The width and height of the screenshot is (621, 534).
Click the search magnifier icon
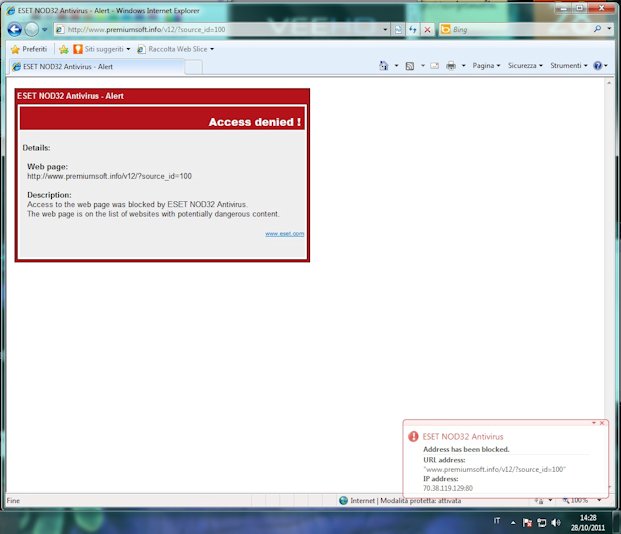pos(598,29)
